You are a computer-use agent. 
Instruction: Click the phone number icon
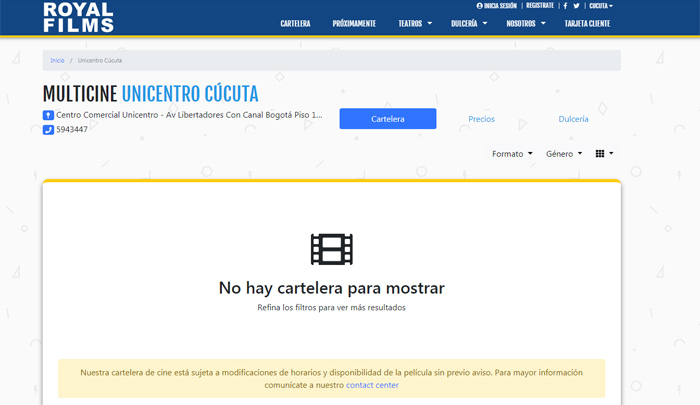[x=48, y=130]
